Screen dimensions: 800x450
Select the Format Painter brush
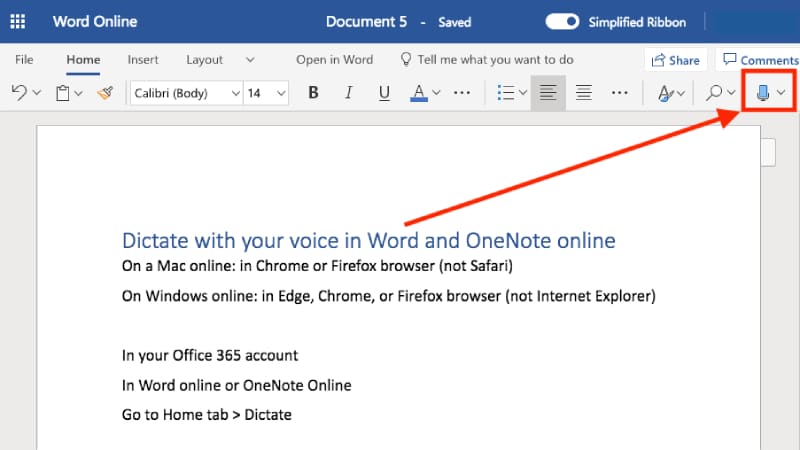pyautogui.click(x=105, y=93)
